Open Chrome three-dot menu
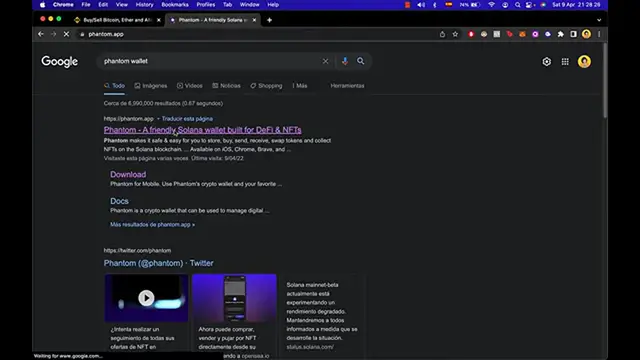 (599, 34)
